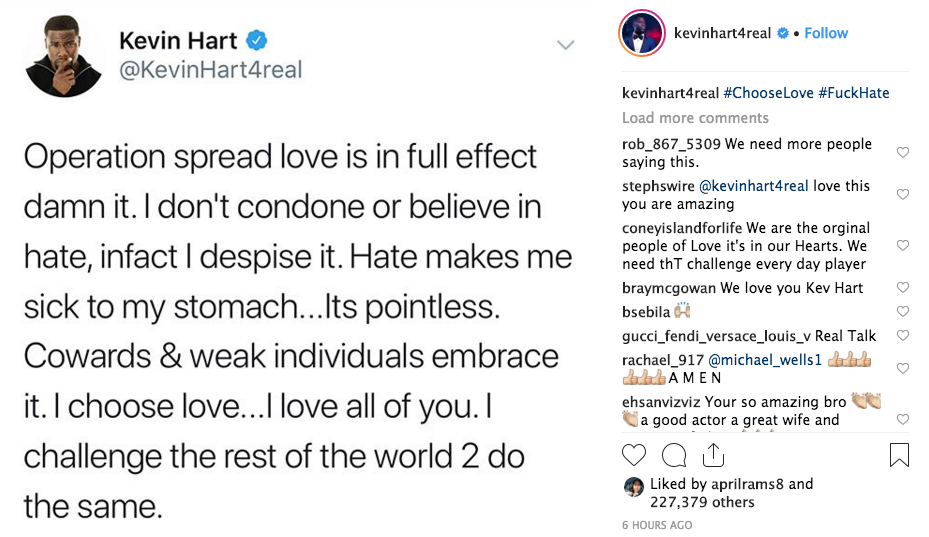Image resolution: width=929 pixels, height=537 pixels.
Task: Like stephswire's comment heart
Action: coord(902,194)
